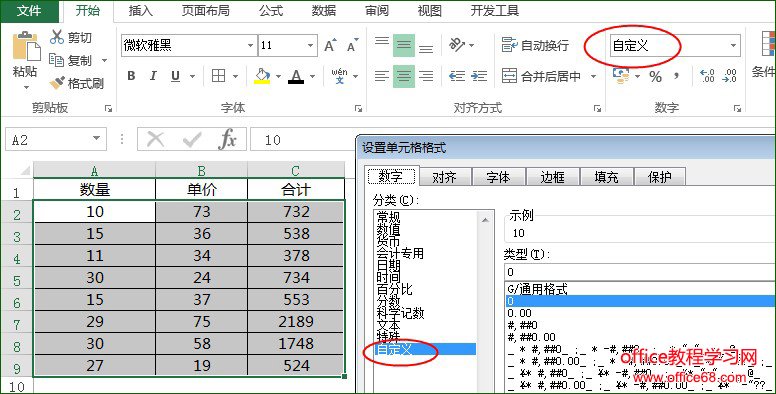This screenshot has height=394, width=776.
Task: Align text left in ribbon
Action: (x=382, y=76)
